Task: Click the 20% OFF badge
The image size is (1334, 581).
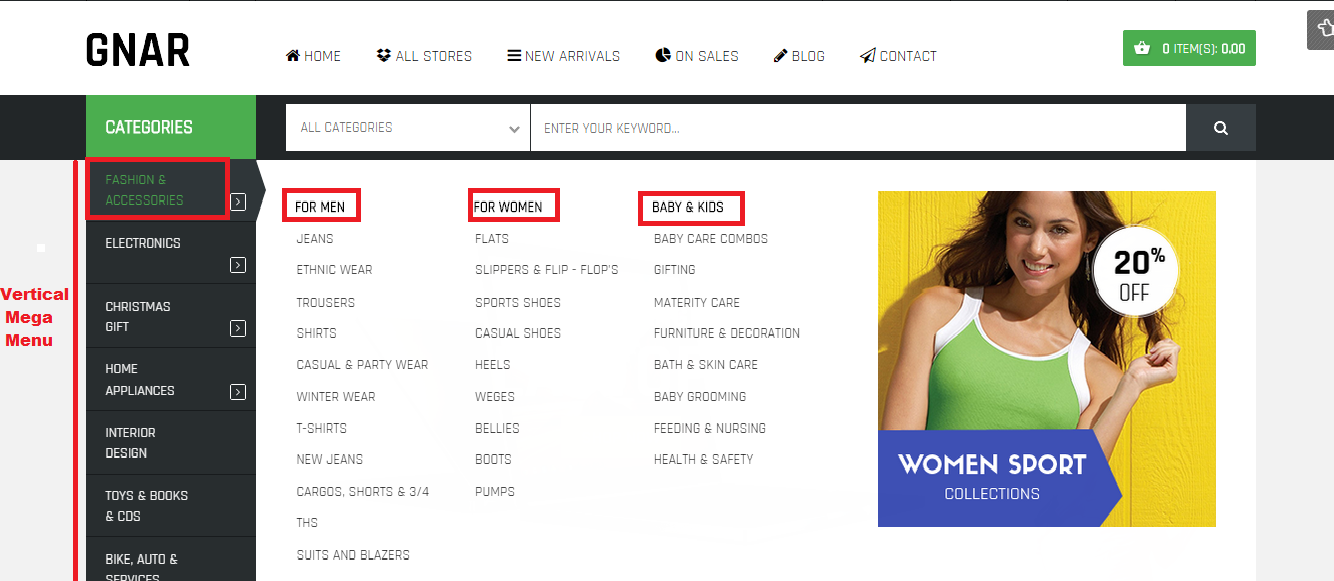Action: click(1134, 273)
